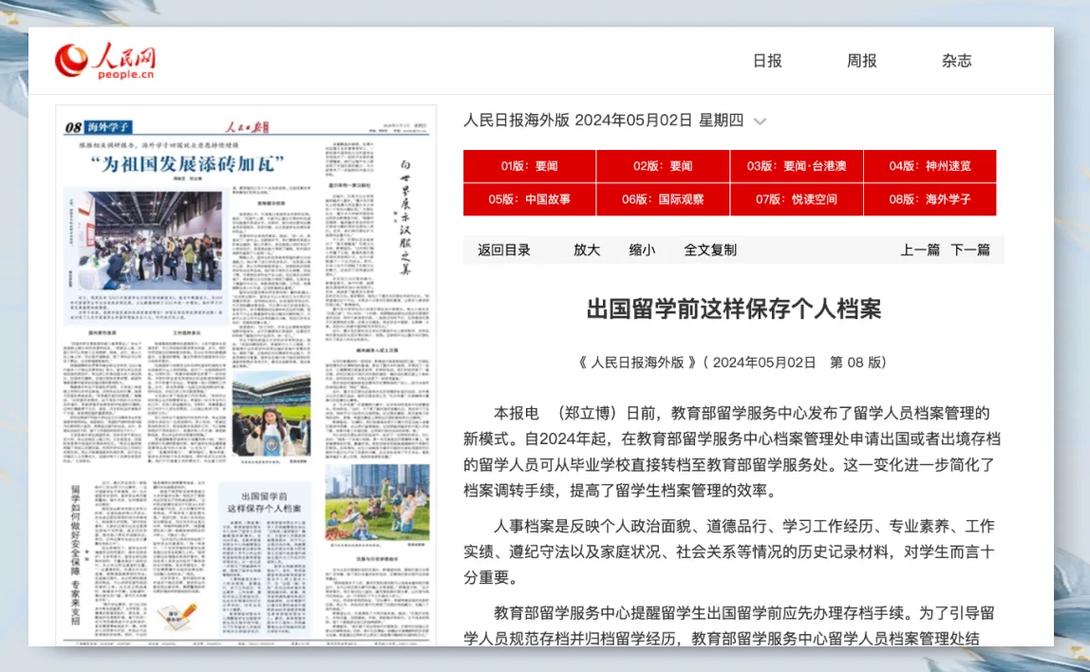Click 缩小 to shrink the text

coord(641,249)
